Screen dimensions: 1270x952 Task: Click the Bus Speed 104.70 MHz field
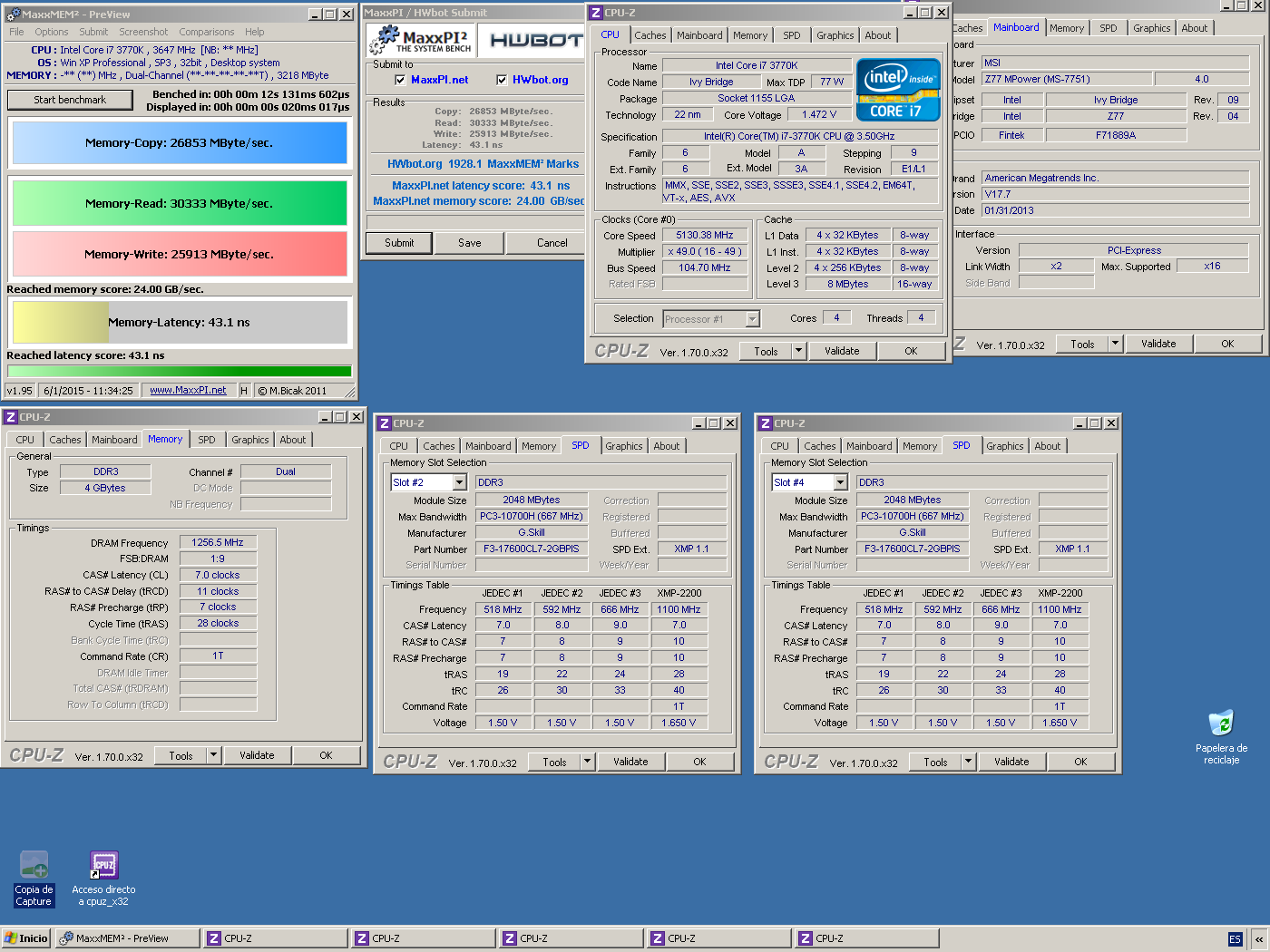point(705,267)
